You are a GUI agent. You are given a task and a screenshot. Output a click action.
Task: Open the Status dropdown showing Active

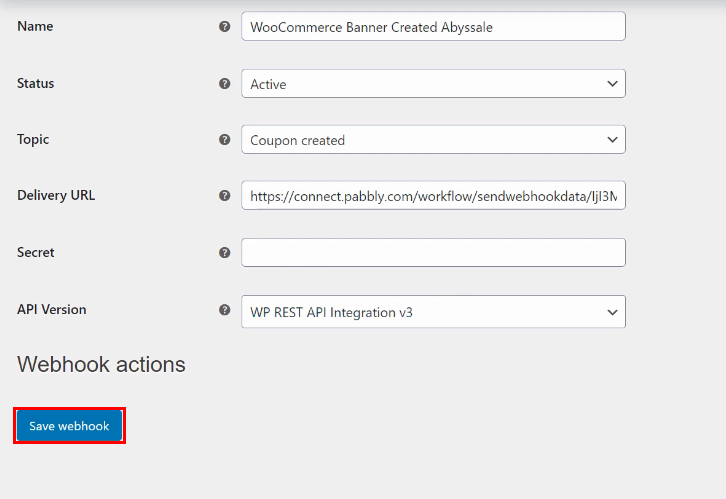coord(433,84)
